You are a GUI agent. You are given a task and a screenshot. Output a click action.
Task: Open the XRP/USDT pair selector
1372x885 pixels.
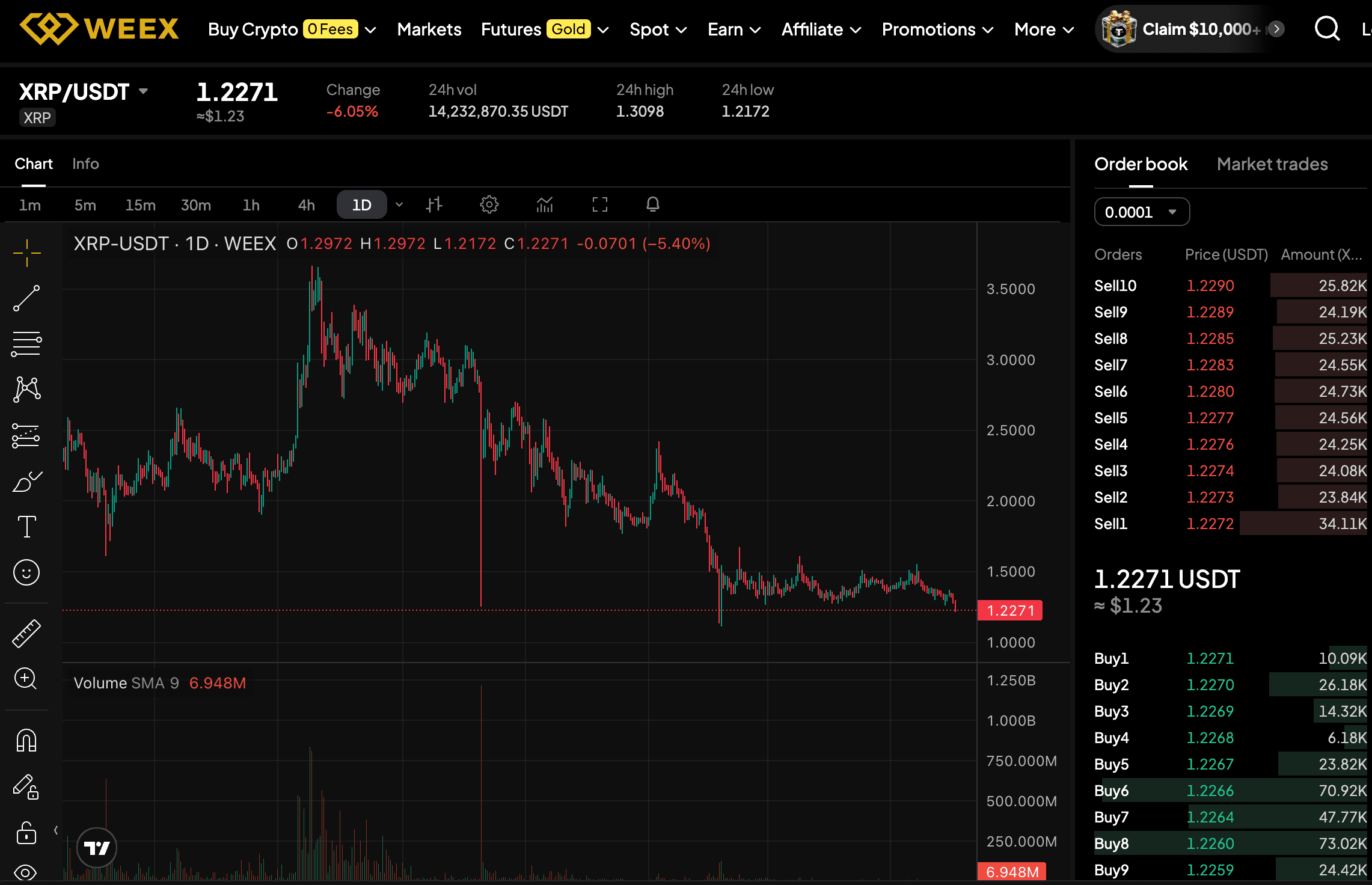(84, 92)
